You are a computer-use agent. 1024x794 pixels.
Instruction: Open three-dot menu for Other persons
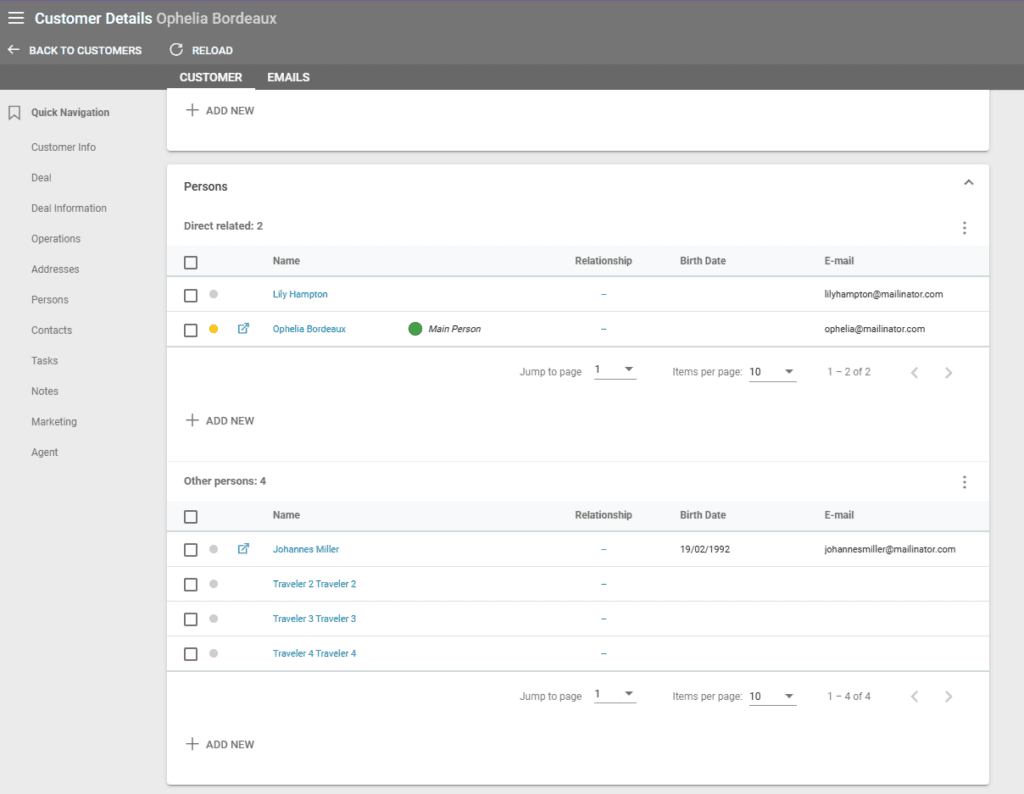pyautogui.click(x=964, y=482)
